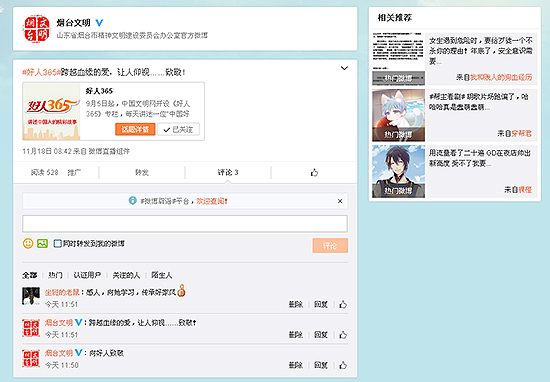Focus the comment text input box
The width and height of the screenshot is (550, 382).
[185, 224]
